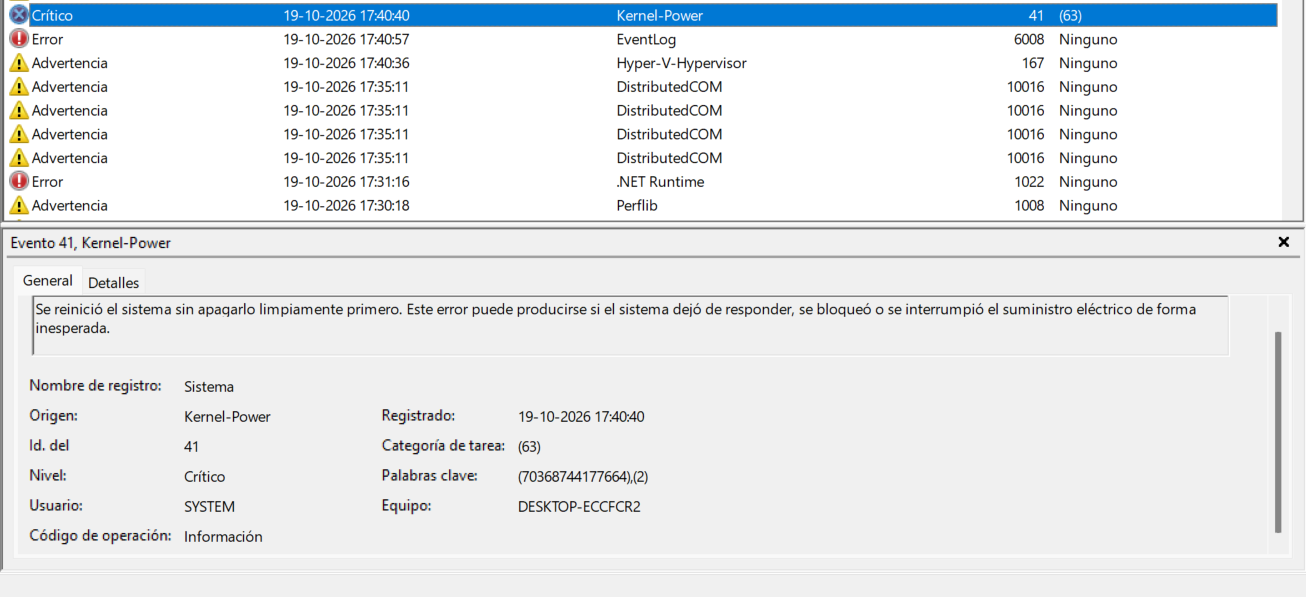1306x597 pixels.
Task: Click the "Código de operación:" label
Action: pos(100,536)
